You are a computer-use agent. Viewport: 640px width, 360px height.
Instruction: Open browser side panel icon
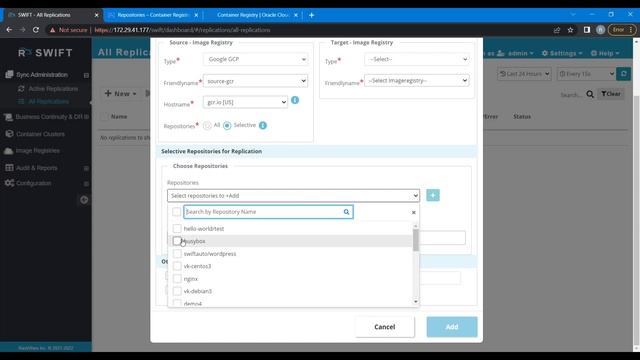click(x=587, y=30)
